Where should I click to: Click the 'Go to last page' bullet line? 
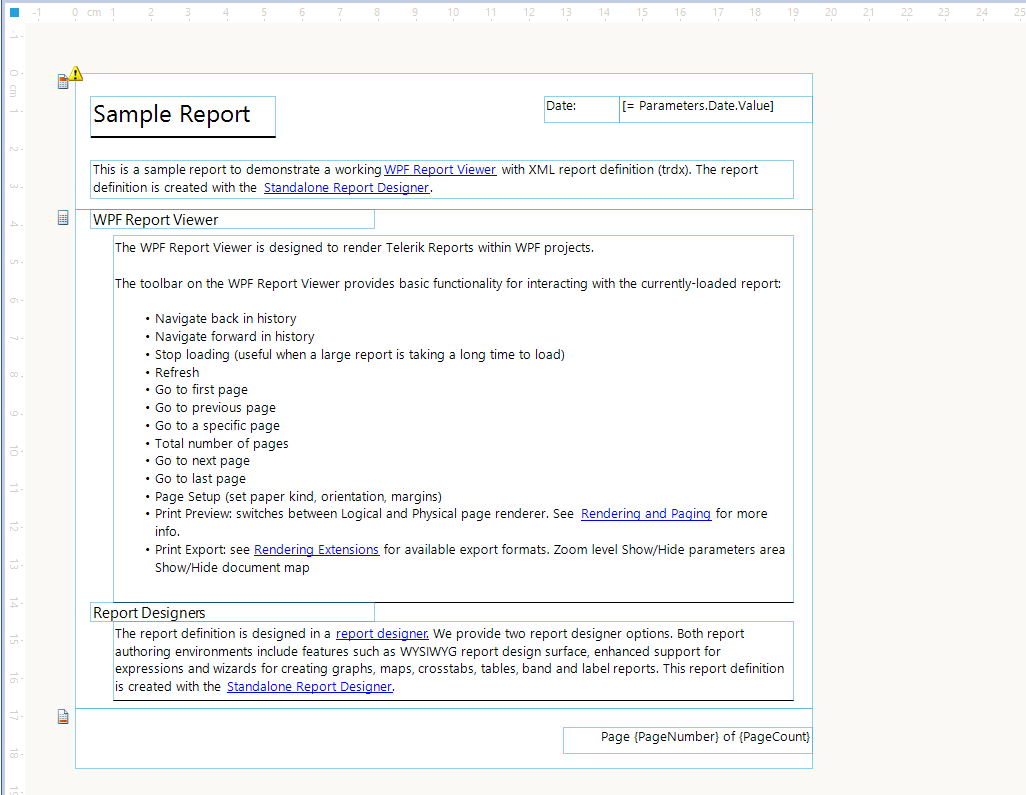200,479
